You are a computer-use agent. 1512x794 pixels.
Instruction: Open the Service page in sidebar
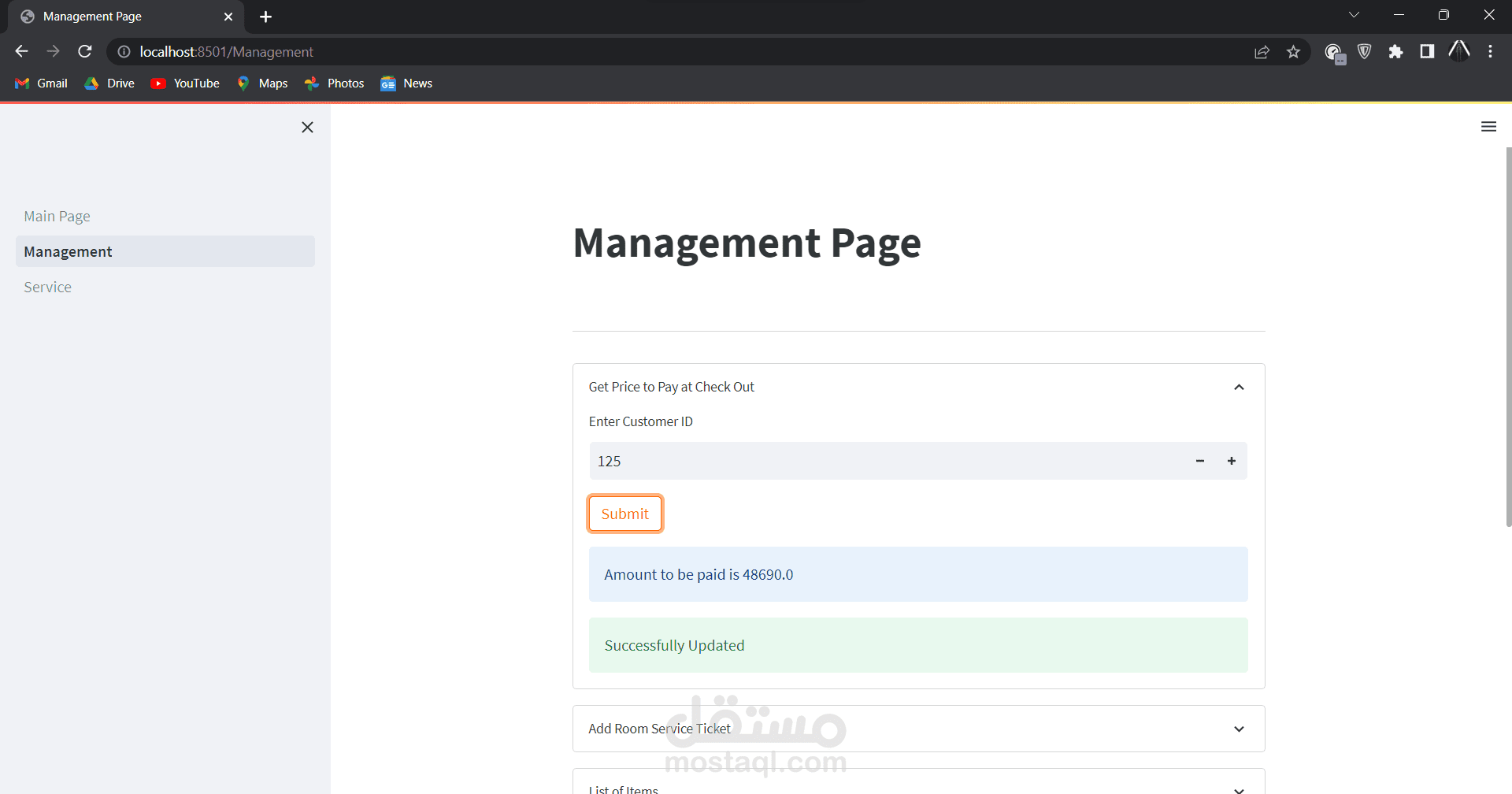tap(47, 287)
